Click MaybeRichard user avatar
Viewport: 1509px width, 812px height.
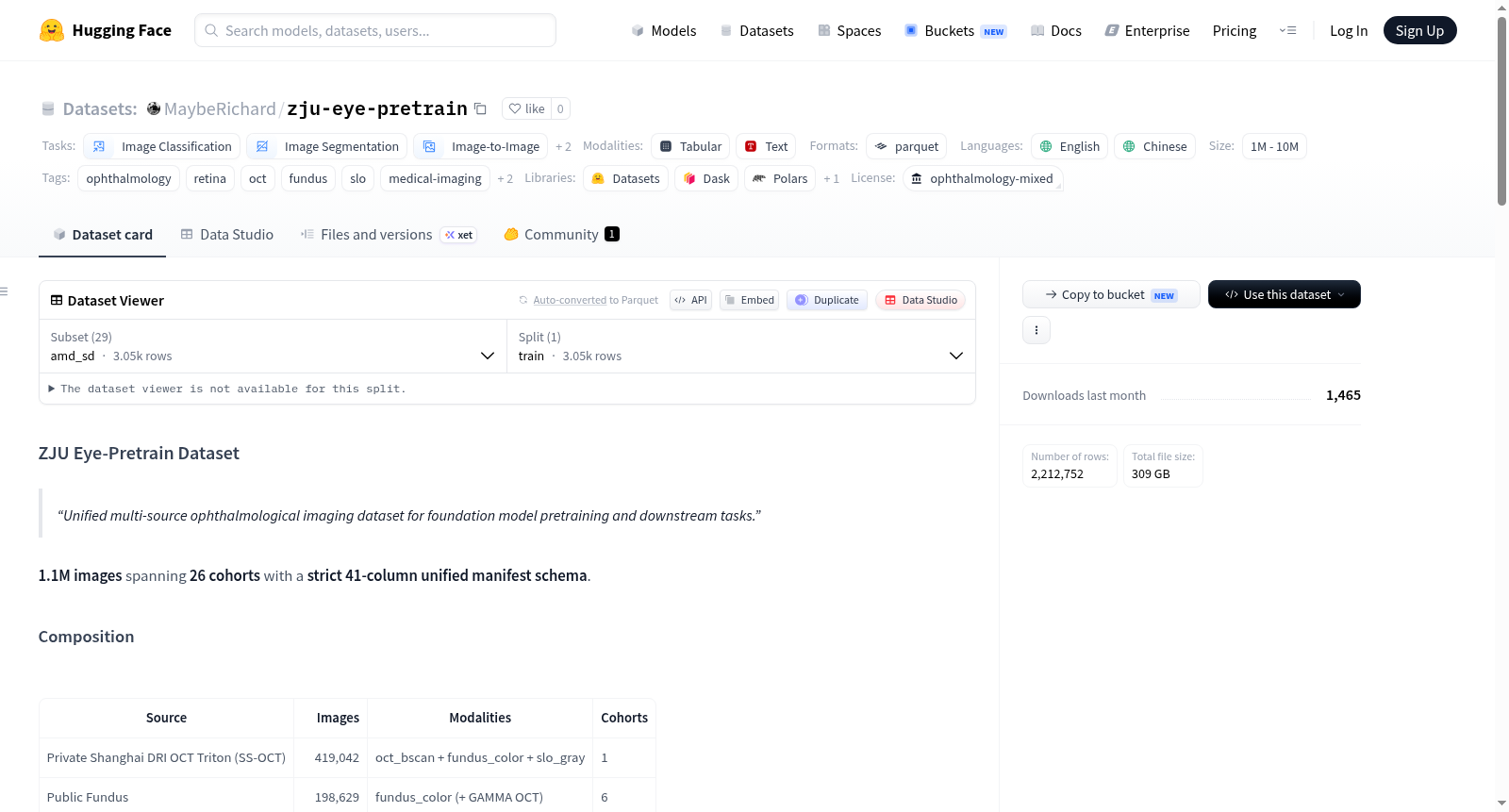(154, 108)
